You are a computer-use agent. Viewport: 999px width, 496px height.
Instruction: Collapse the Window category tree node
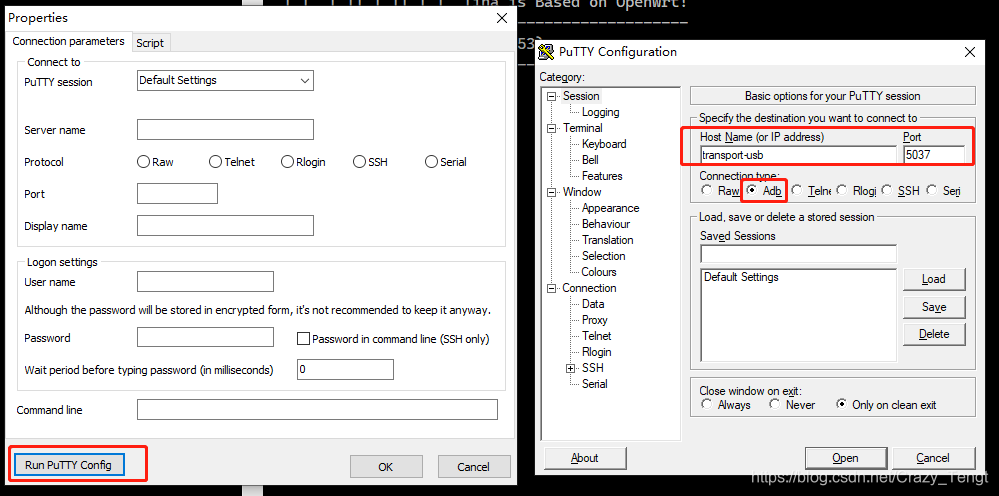(x=552, y=192)
